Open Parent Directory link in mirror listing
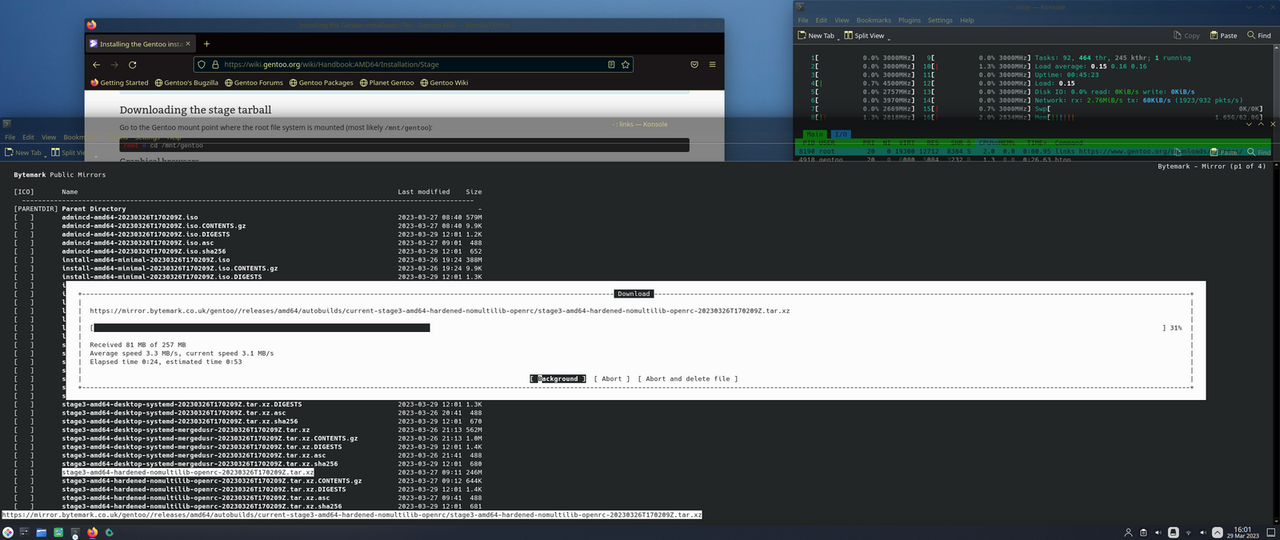1280x540 pixels. click(95, 209)
